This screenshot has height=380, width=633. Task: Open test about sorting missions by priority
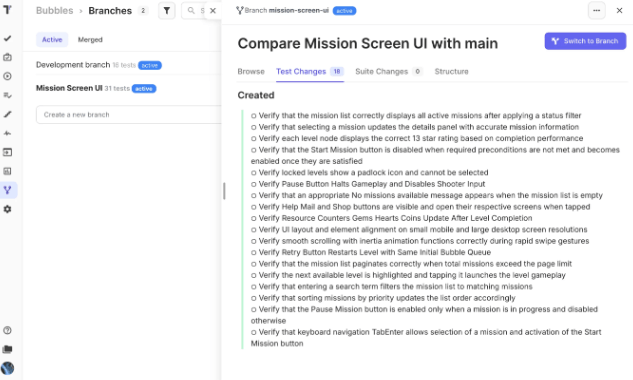(x=383, y=298)
